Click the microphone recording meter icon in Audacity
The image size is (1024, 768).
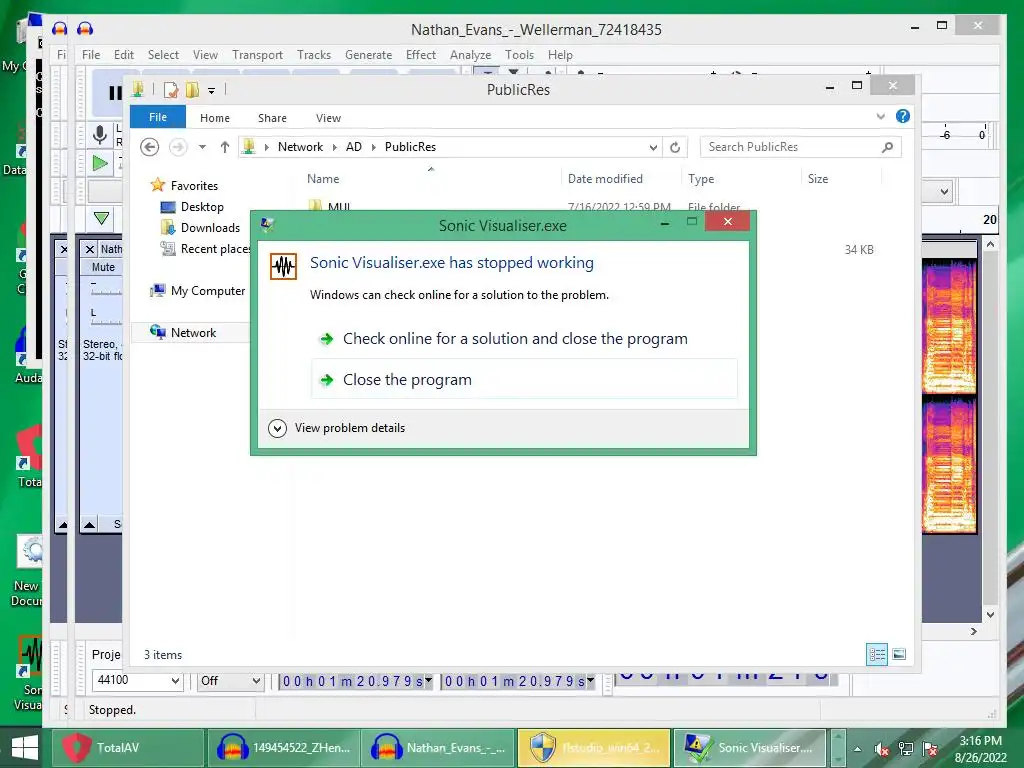coord(99,135)
